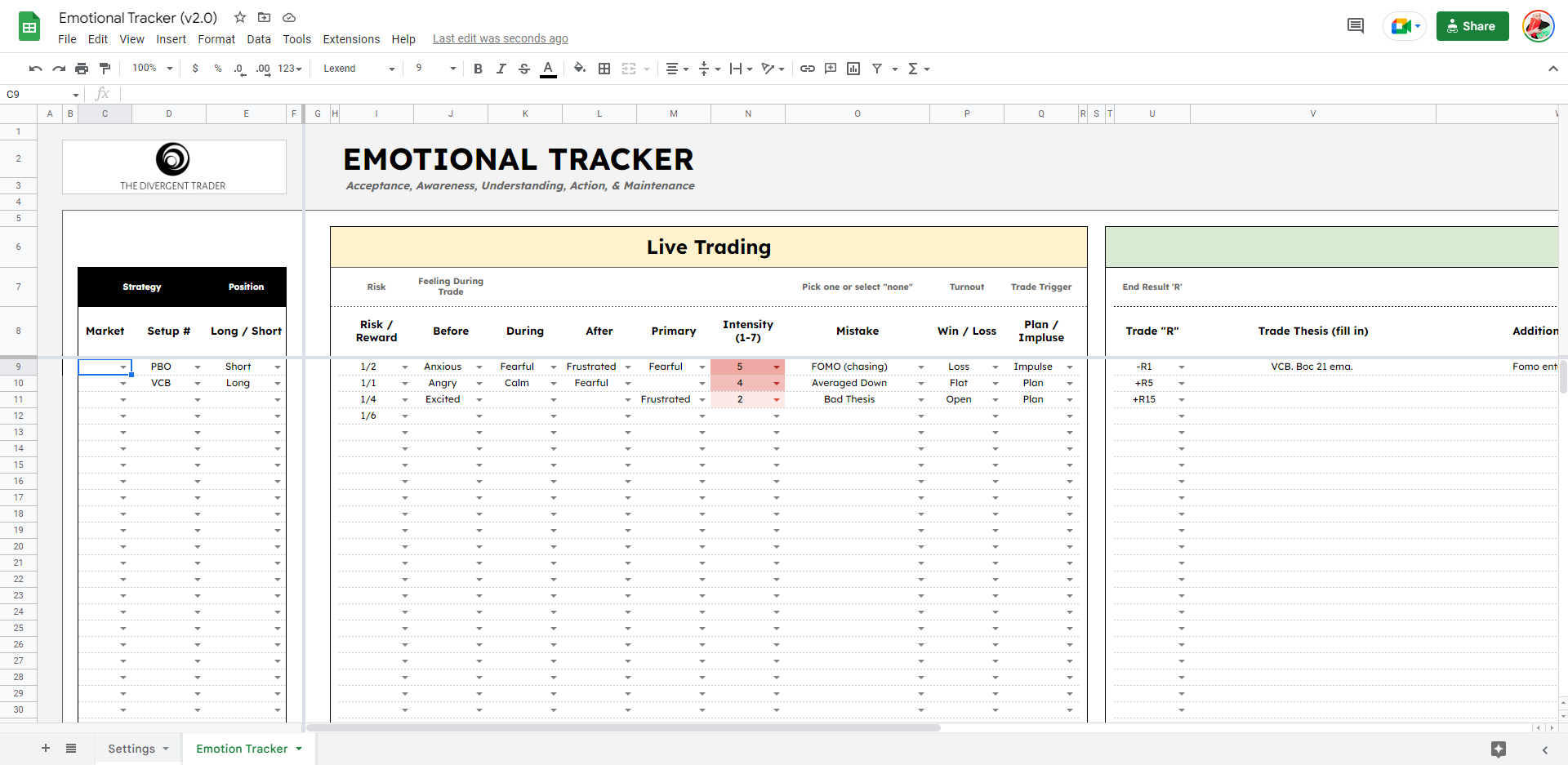Move the document to a folder
1568x765 pixels.
pyautogui.click(x=264, y=17)
